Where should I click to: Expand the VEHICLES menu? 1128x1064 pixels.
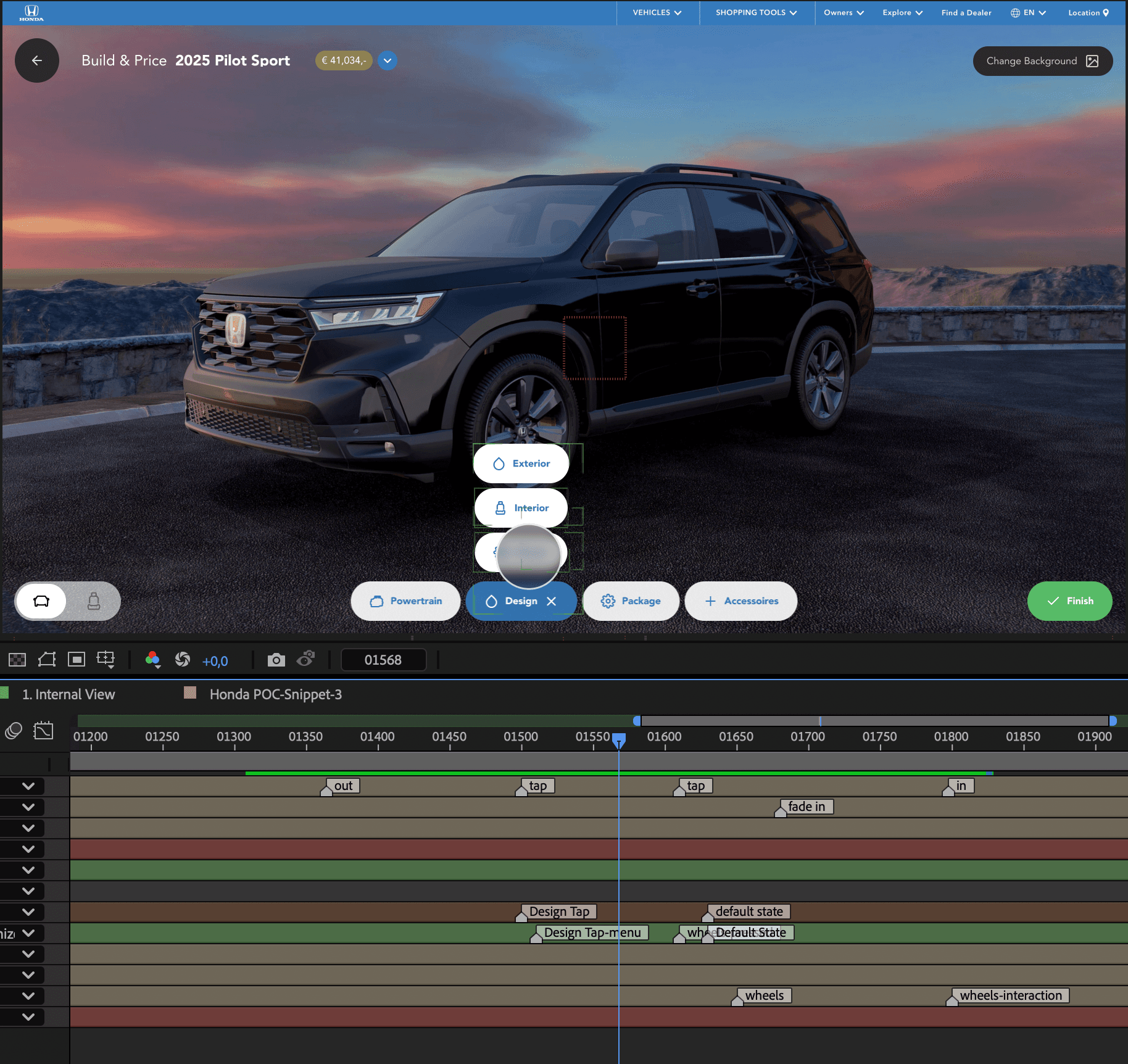(657, 12)
